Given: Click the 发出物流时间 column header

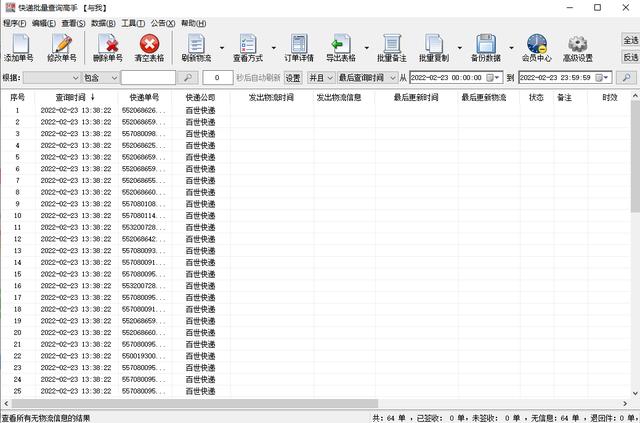Looking at the screenshot, I should tap(271, 97).
